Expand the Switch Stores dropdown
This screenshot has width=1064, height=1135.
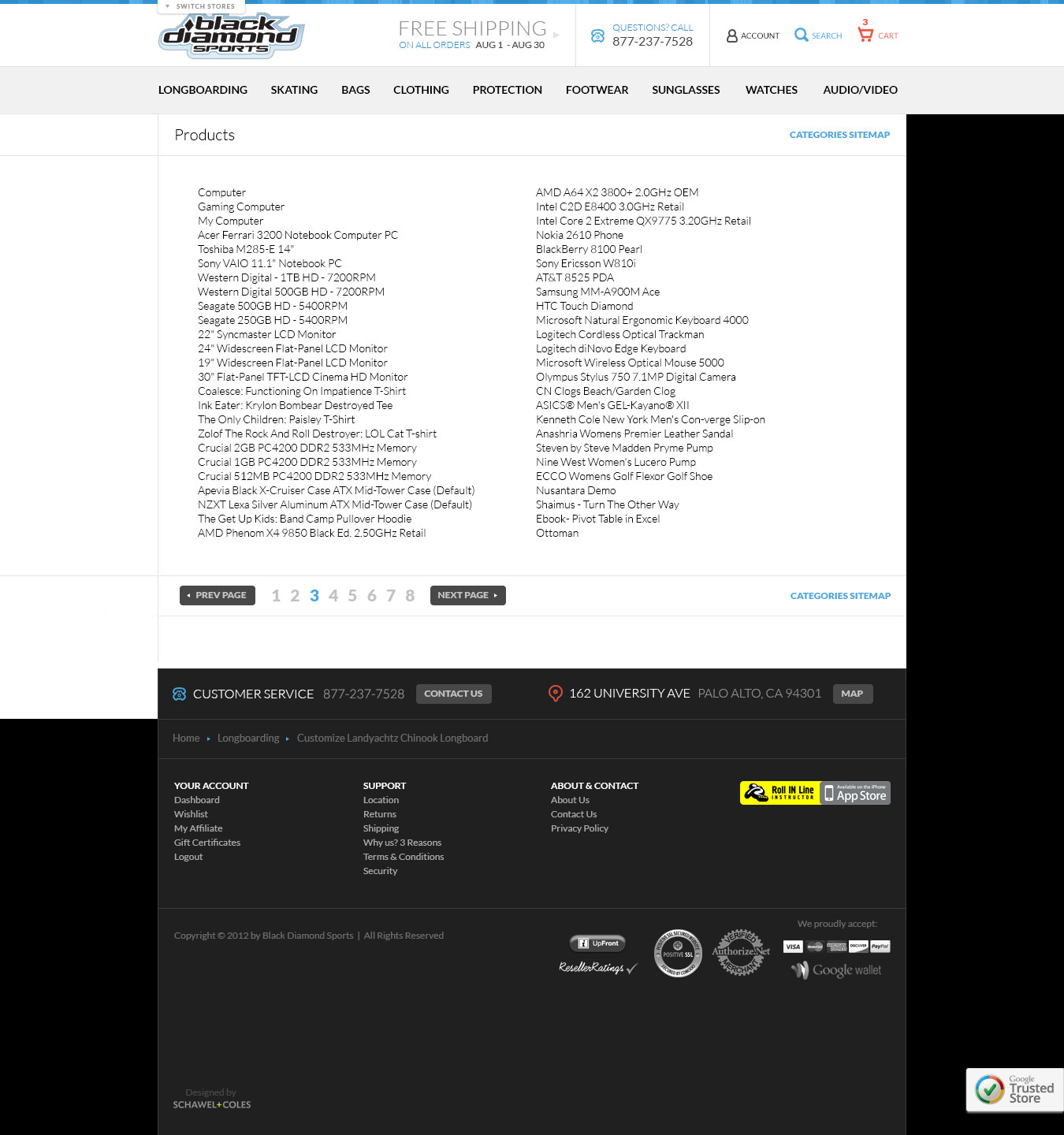click(200, 6)
